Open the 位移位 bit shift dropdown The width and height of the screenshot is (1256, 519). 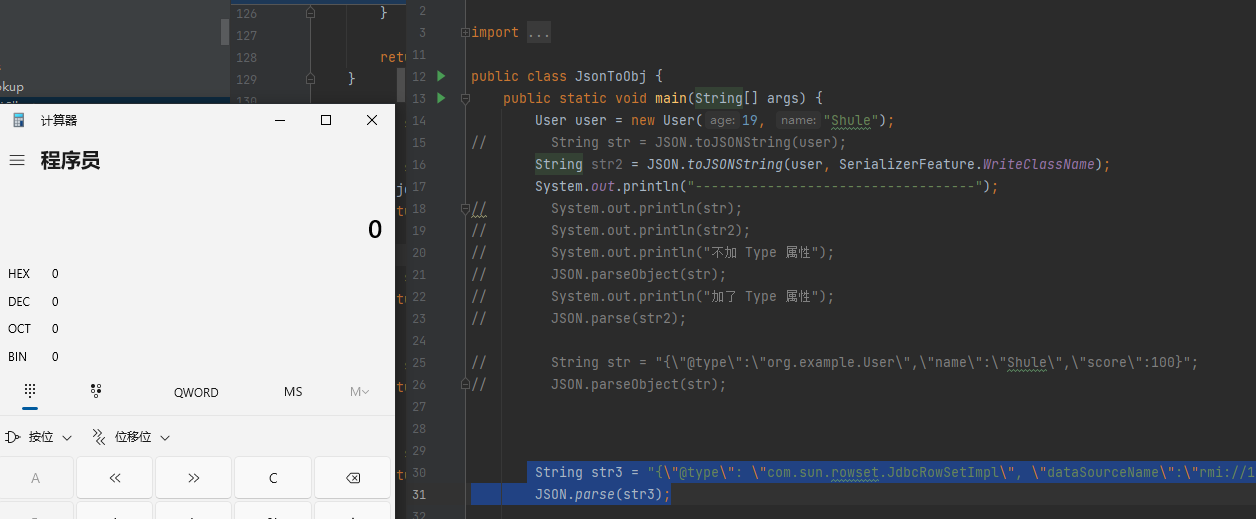tap(130, 437)
